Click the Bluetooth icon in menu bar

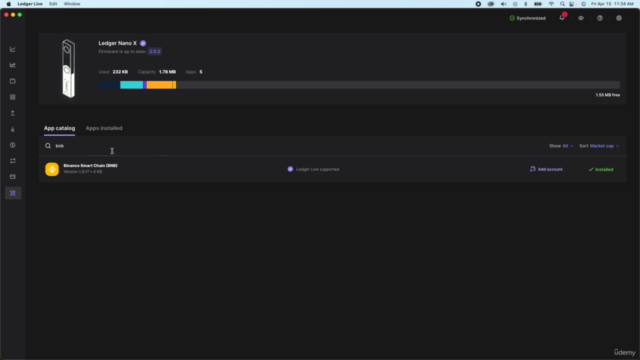[x=526, y=4]
